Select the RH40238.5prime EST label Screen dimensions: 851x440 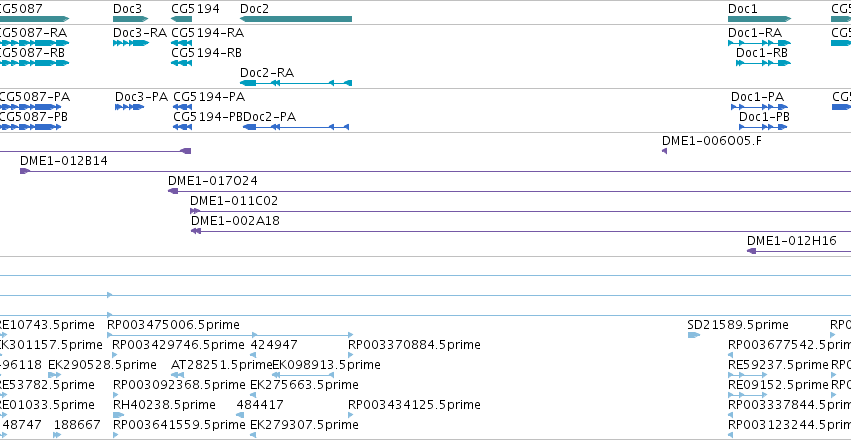(164, 405)
